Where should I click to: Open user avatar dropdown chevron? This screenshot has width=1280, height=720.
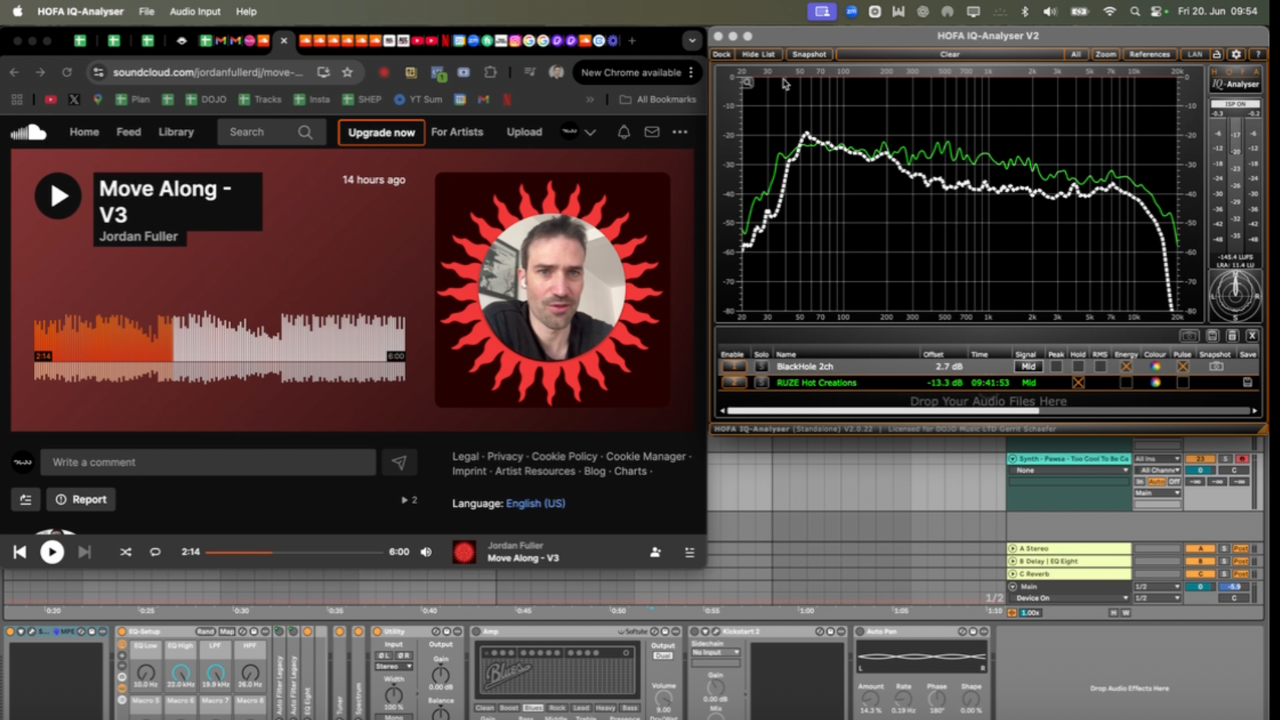(590, 132)
